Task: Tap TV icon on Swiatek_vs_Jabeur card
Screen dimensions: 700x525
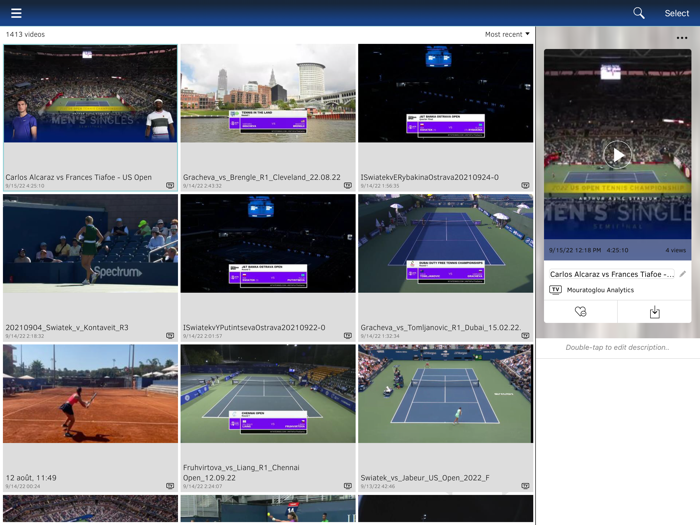Action: point(525,486)
